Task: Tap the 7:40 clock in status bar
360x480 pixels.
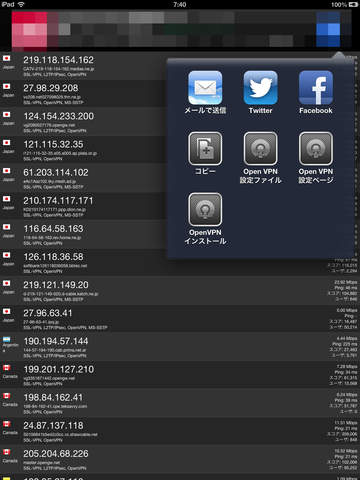Action: click(x=180, y=4)
